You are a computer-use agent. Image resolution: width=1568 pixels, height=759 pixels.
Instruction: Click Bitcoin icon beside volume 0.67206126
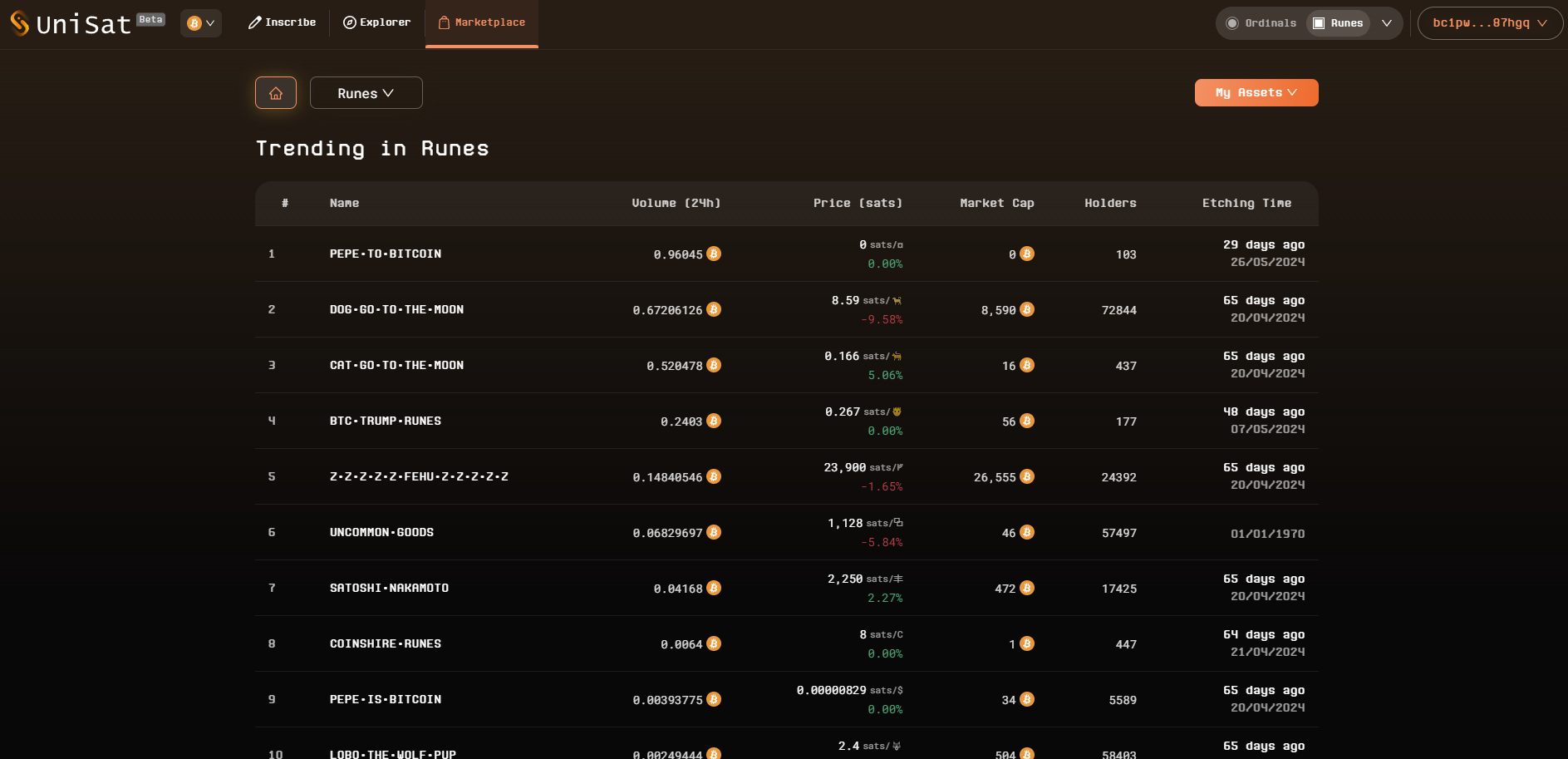[714, 309]
